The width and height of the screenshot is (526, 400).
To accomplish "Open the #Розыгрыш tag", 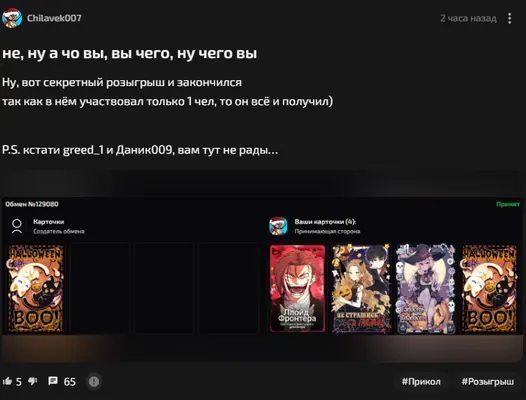I will point(487,382).
